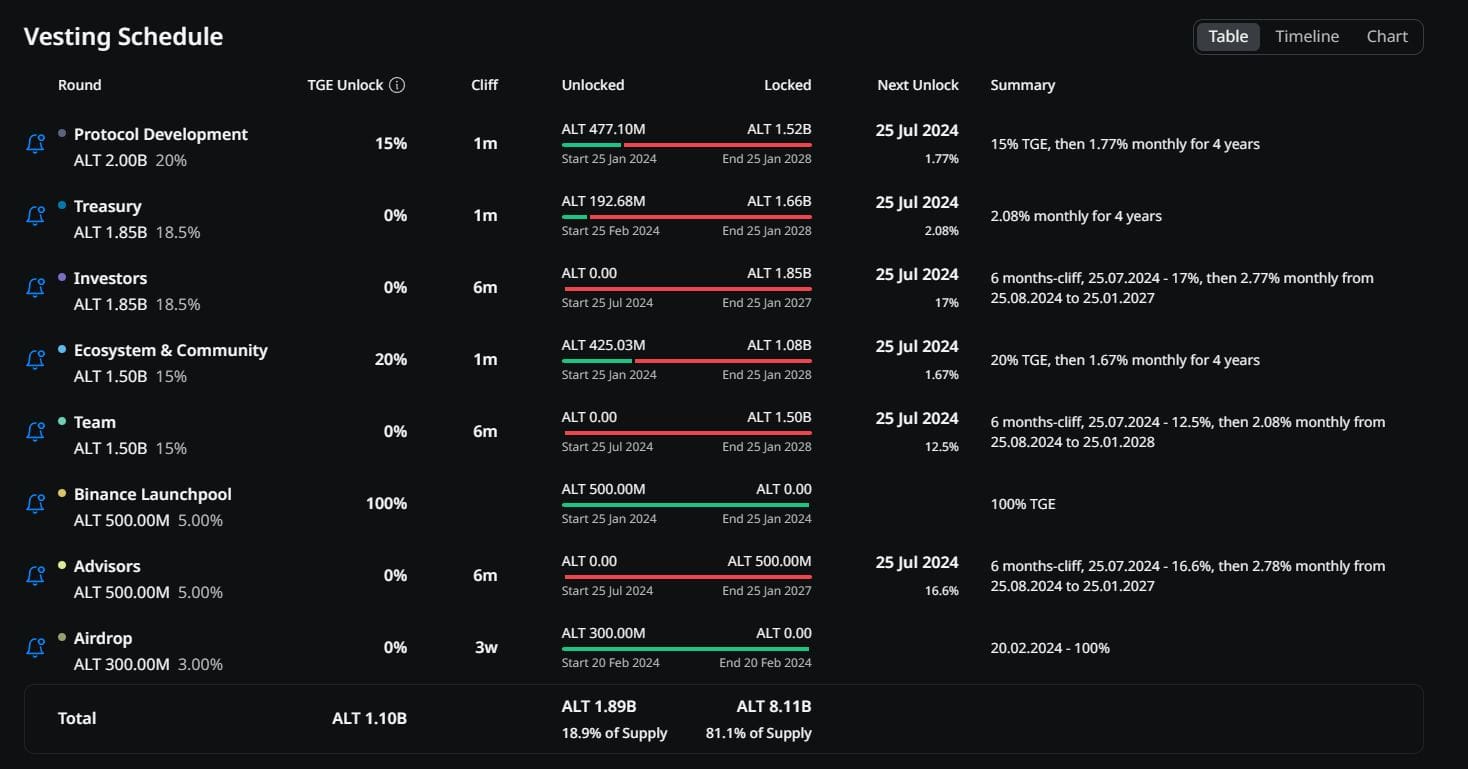Click the 1.77% next unlock percentage
The width and height of the screenshot is (1468, 769).
[942, 159]
